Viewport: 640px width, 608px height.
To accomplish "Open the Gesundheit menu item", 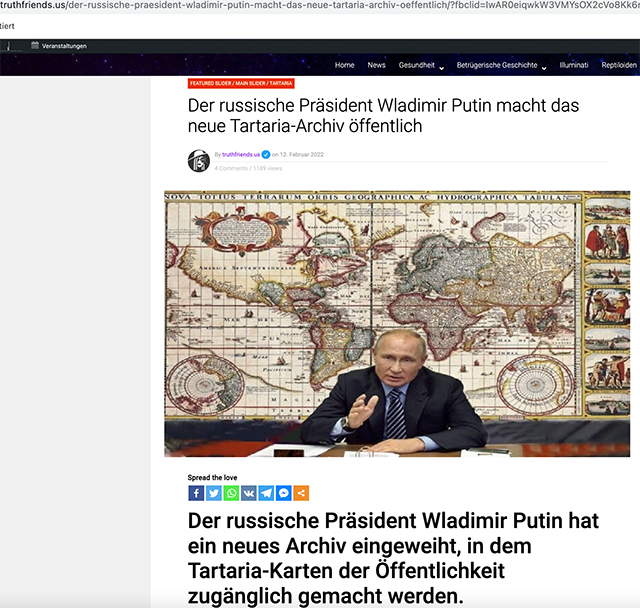I will pyautogui.click(x=417, y=65).
